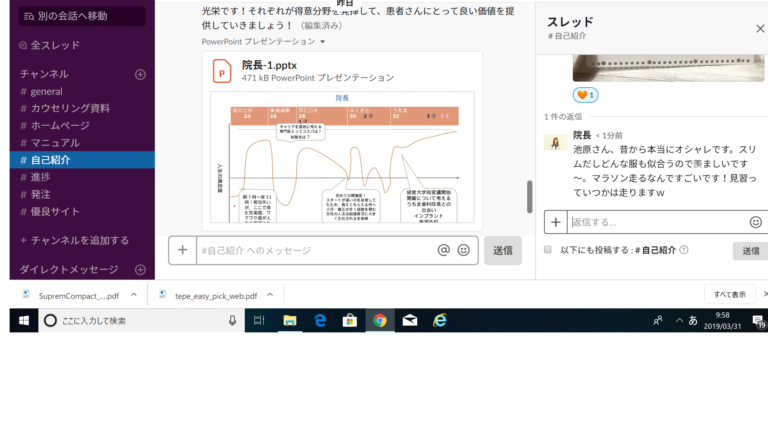Open emoji picker in the main message box
The height and width of the screenshot is (432, 768).
[x=464, y=250]
